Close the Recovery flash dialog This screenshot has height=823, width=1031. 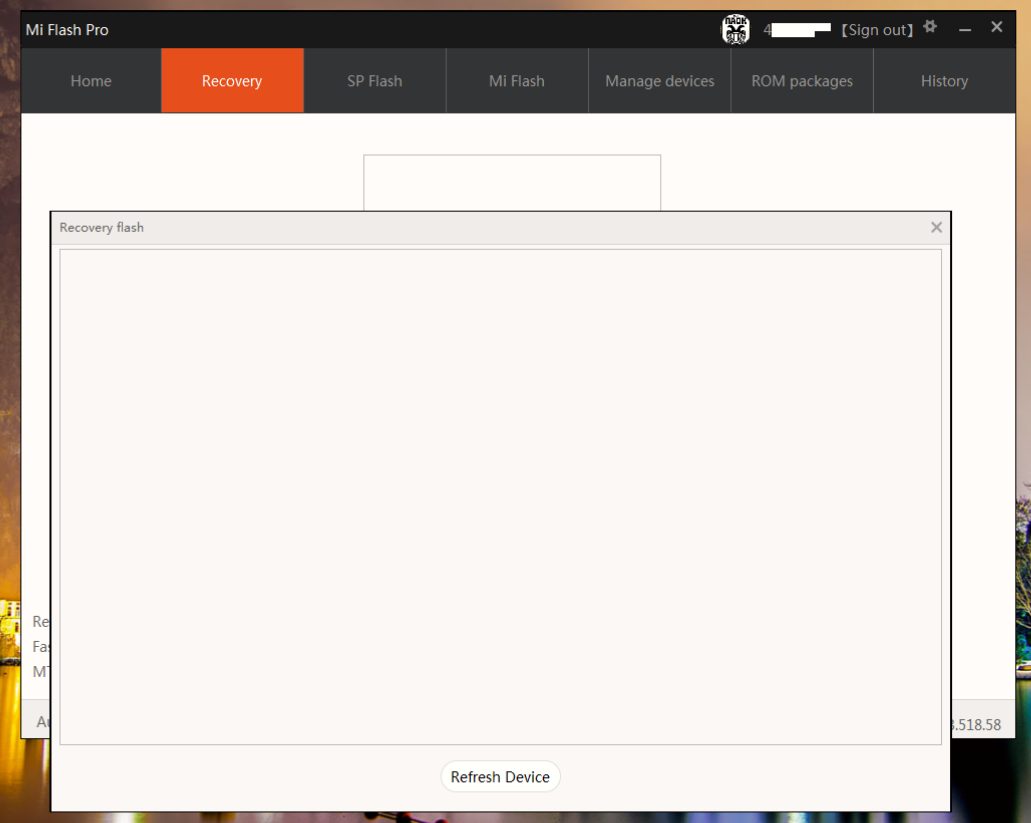pyautogui.click(x=936, y=227)
